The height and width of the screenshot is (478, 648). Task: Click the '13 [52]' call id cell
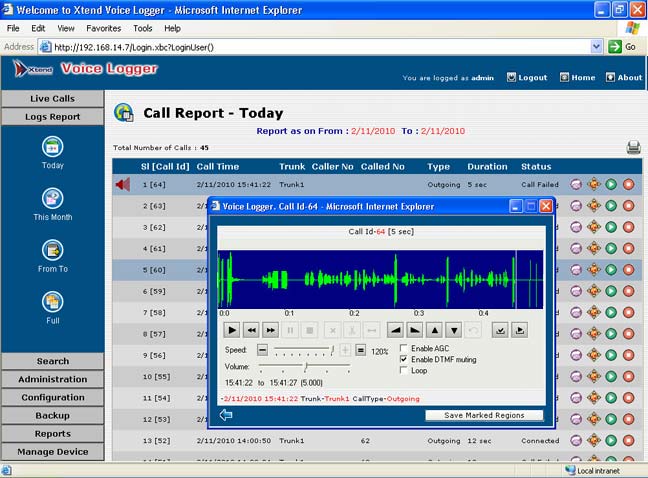point(156,441)
